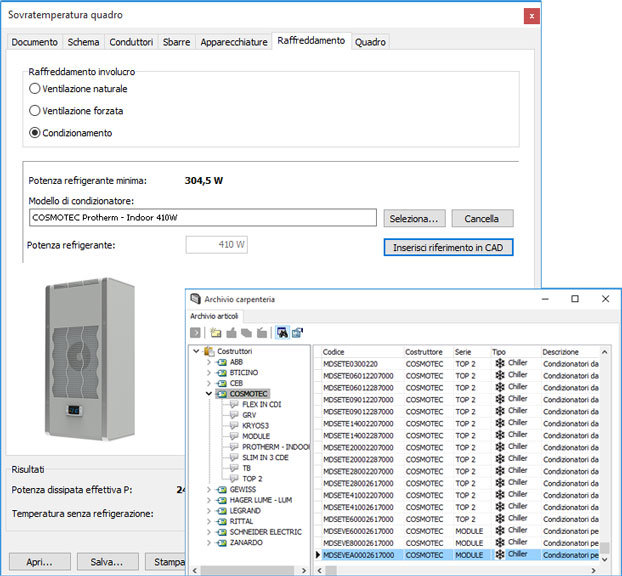This screenshot has height=576, width=622.
Task: Click the row pointer arrow beside MDSEVEA002617000
Action: (317, 555)
